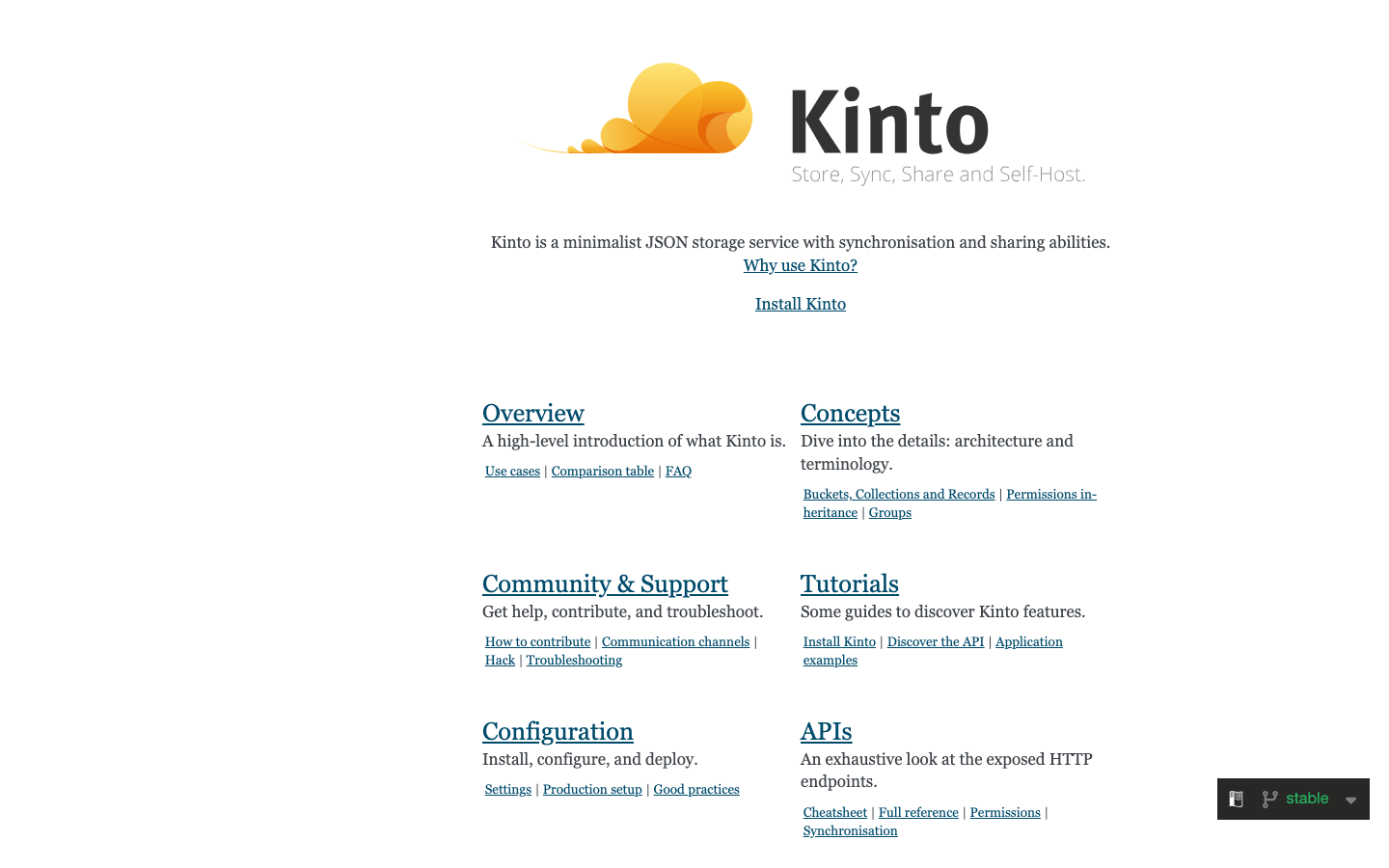Select the stable version label
Viewport: 1389px width, 868px height.
[1308, 799]
